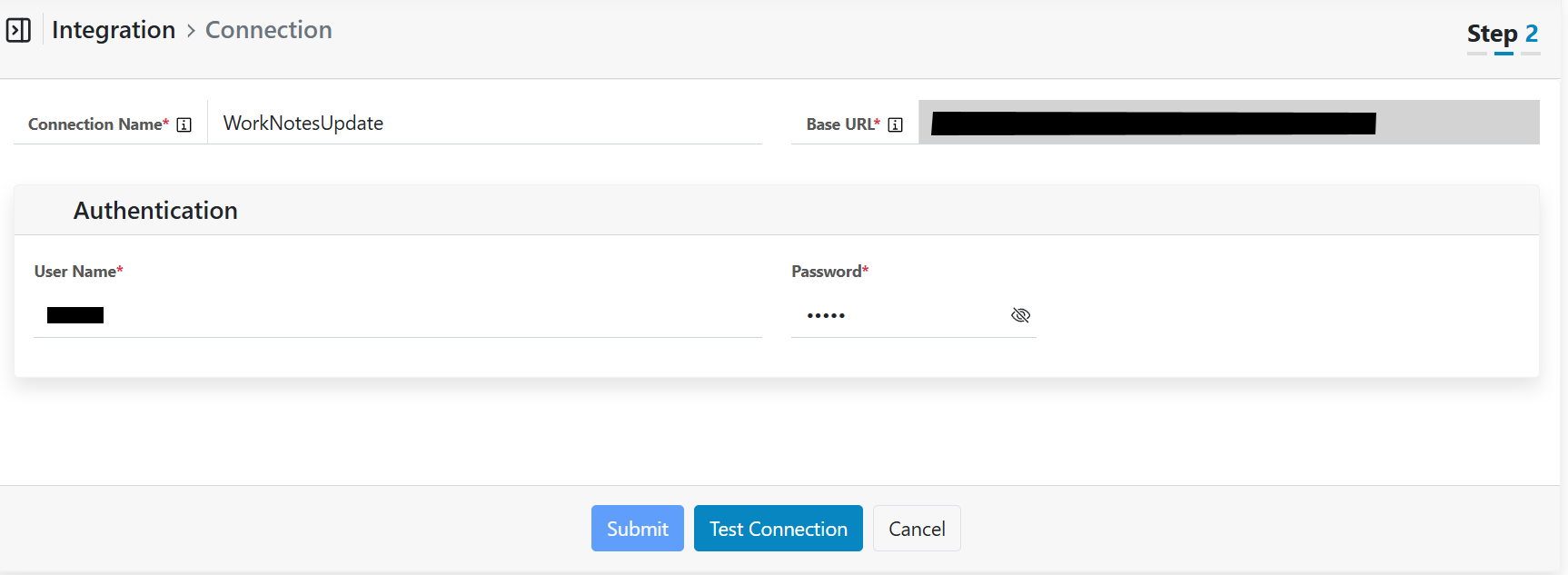Click the Connection Name info icon
The width and height of the screenshot is (1568, 575).
point(184,124)
